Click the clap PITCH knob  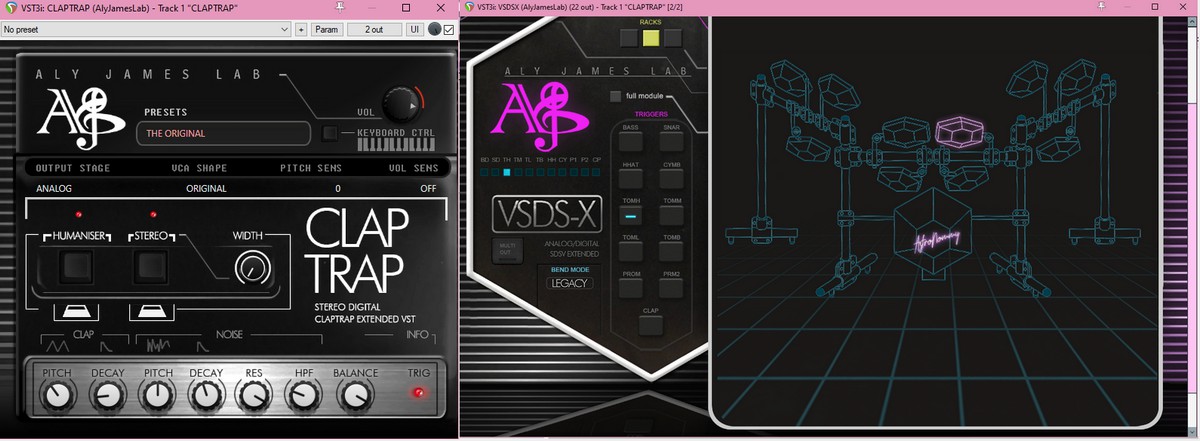coord(58,397)
